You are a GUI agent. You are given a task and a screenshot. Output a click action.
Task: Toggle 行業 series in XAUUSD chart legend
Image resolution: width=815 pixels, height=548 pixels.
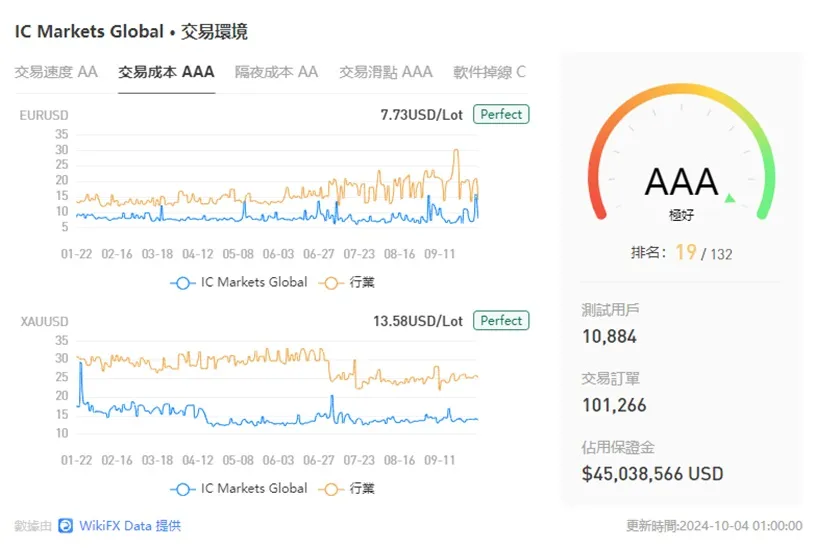(x=347, y=489)
